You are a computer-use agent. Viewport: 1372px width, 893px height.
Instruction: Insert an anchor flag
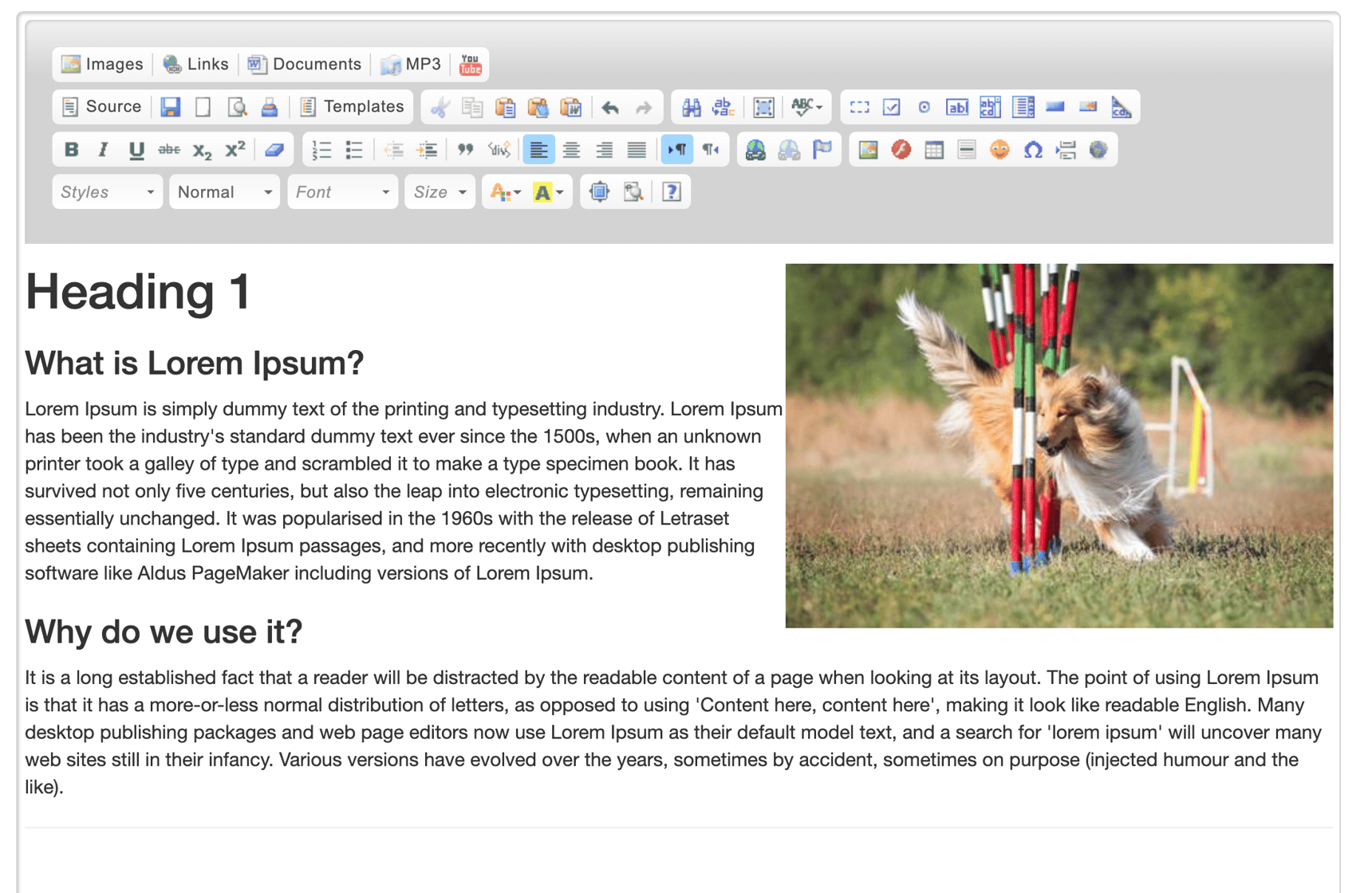[822, 149]
